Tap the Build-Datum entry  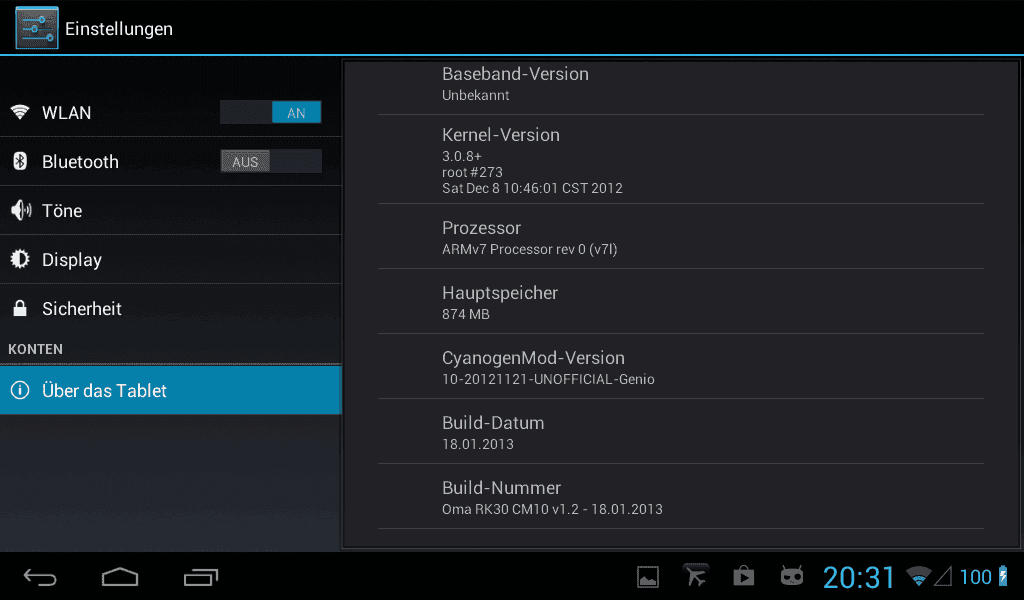tap(680, 432)
